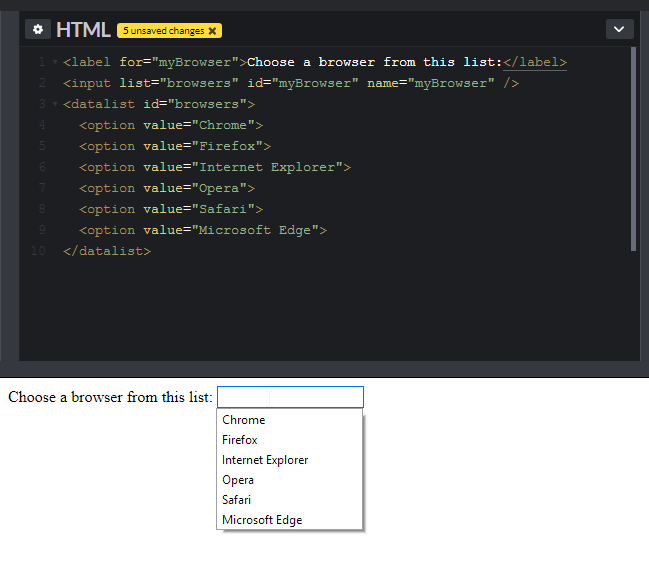This screenshot has width=649, height=587.
Task: Click the 'Choose a browser from this list:' preview label
Action: (110, 397)
